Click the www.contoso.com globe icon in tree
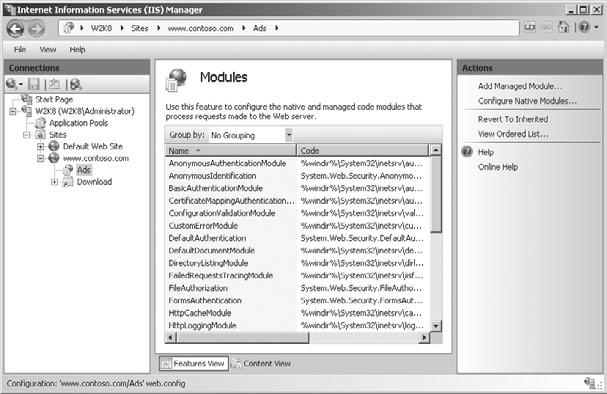This screenshot has height=394, width=607. tap(54, 158)
